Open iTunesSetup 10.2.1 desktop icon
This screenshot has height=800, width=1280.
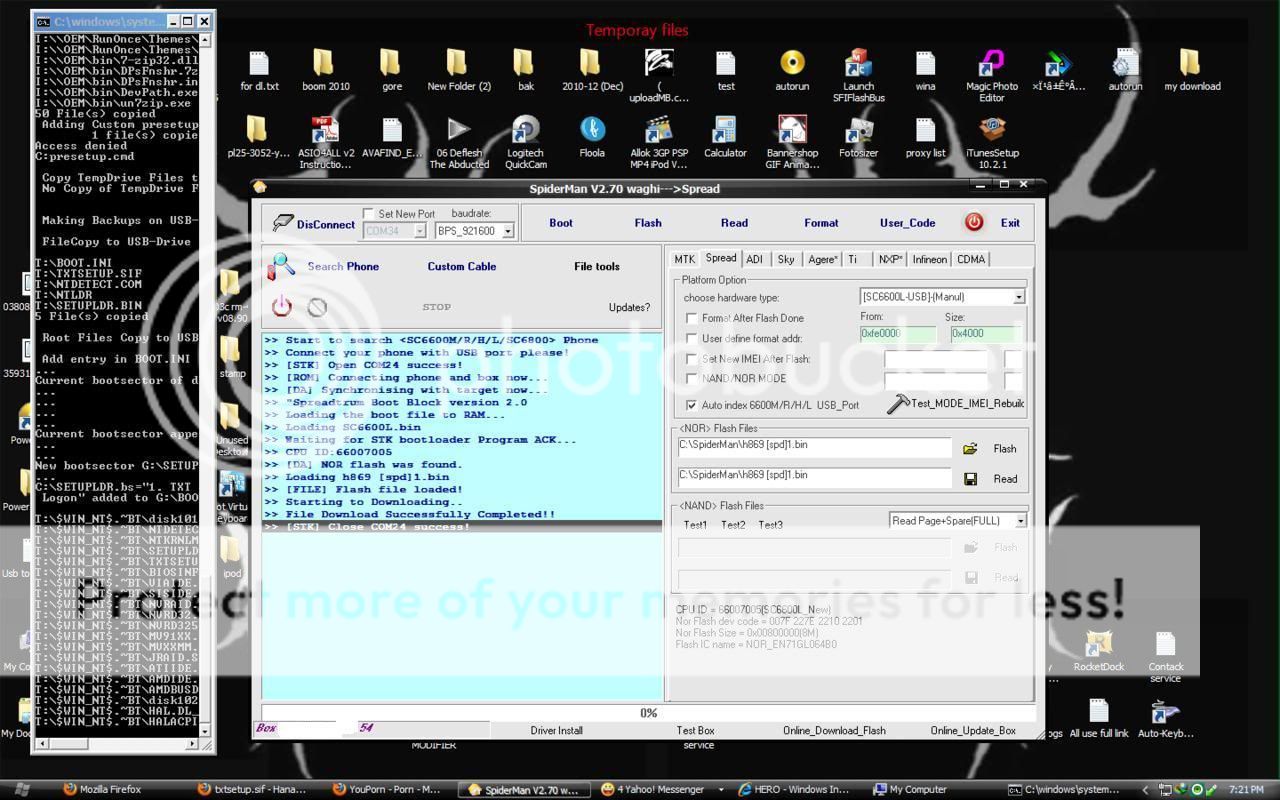click(x=992, y=131)
